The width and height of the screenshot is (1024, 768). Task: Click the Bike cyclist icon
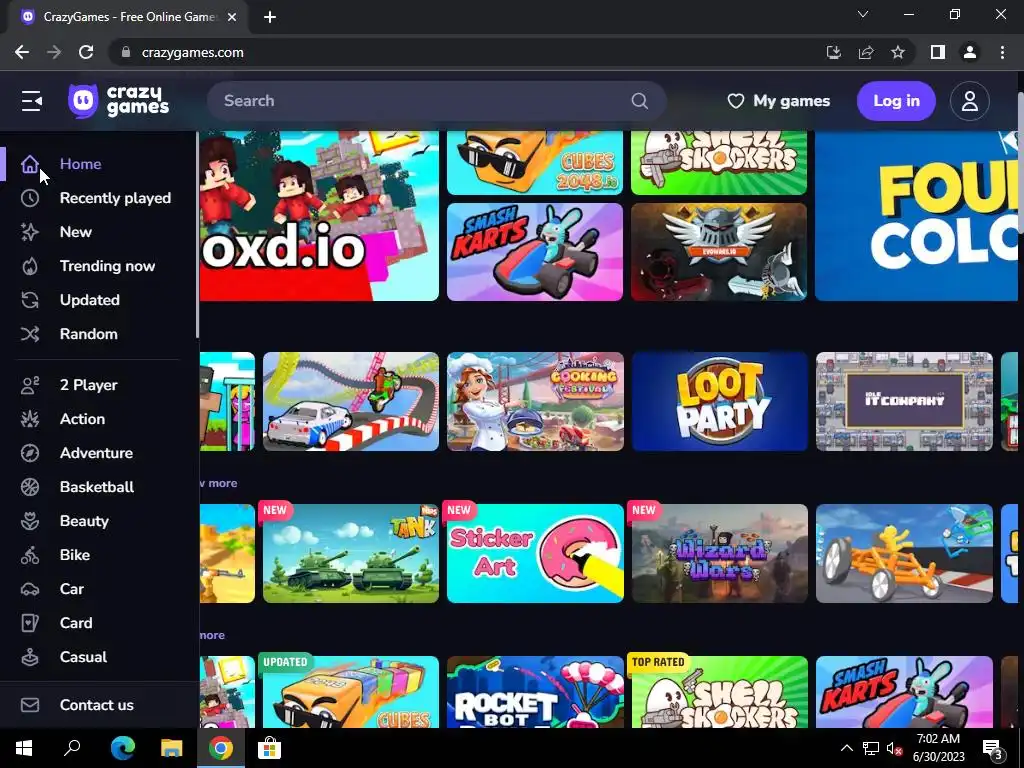coord(30,554)
